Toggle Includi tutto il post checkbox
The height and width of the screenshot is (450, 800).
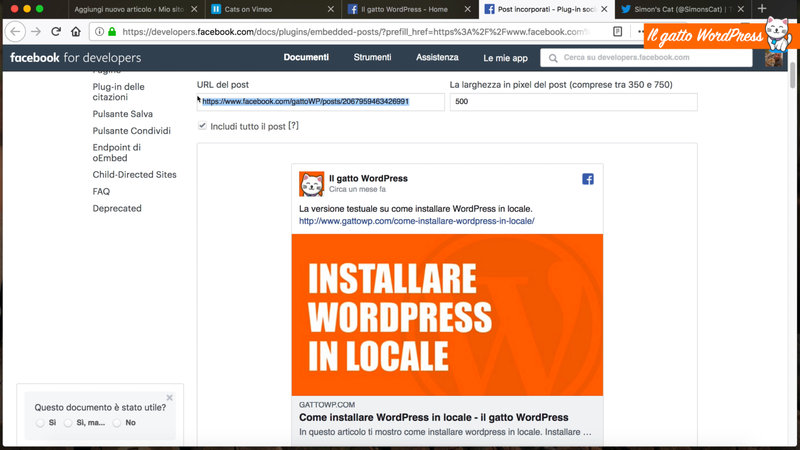pos(203,126)
